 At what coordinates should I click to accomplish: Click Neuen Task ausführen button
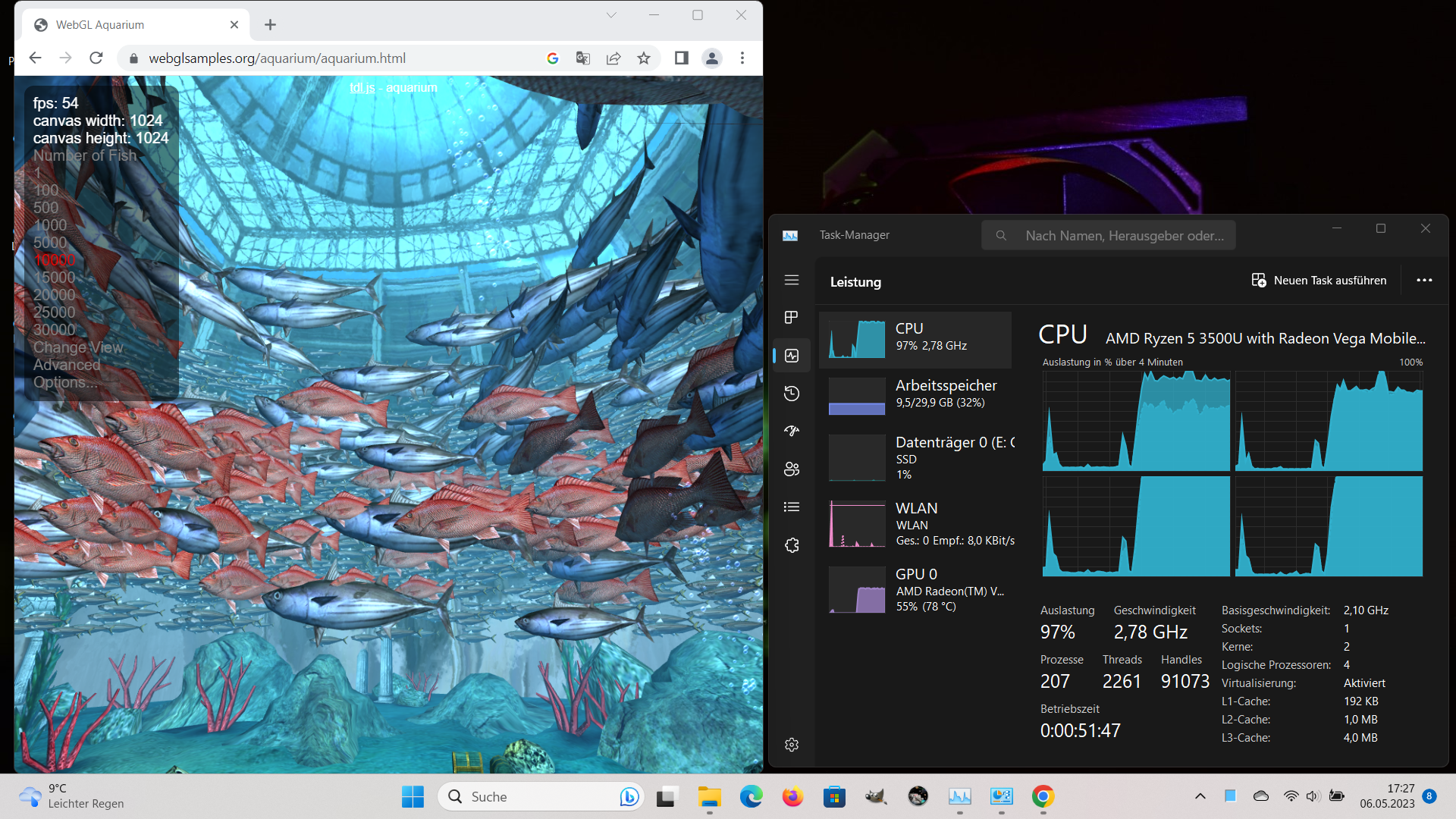tap(1319, 281)
